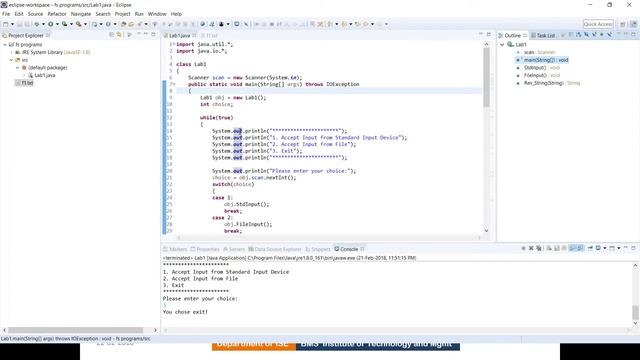The height and width of the screenshot is (360, 640).
Task: Open the Refactor menu
Action: [x=57, y=14]
